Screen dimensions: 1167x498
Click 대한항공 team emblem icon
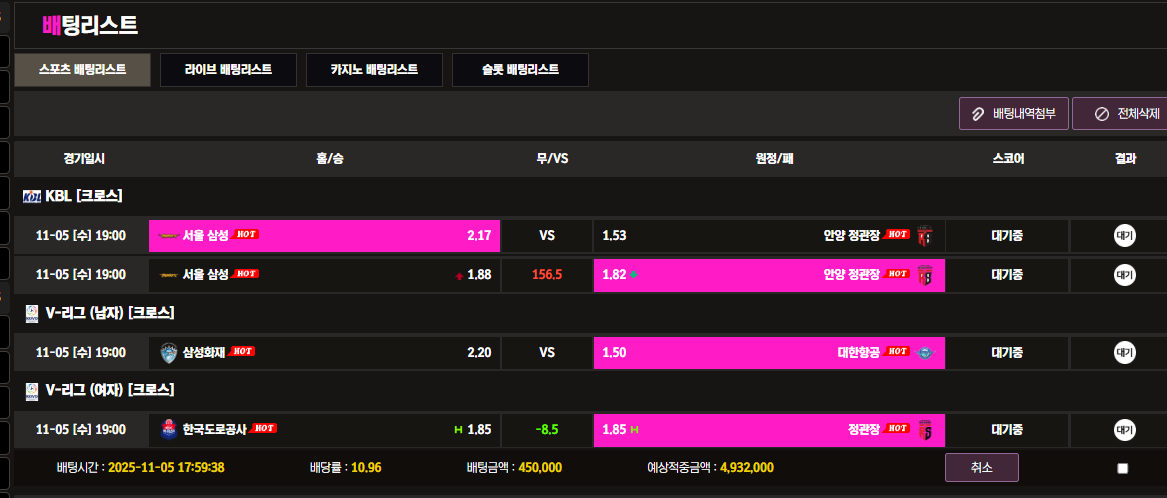tap(926, 352)
